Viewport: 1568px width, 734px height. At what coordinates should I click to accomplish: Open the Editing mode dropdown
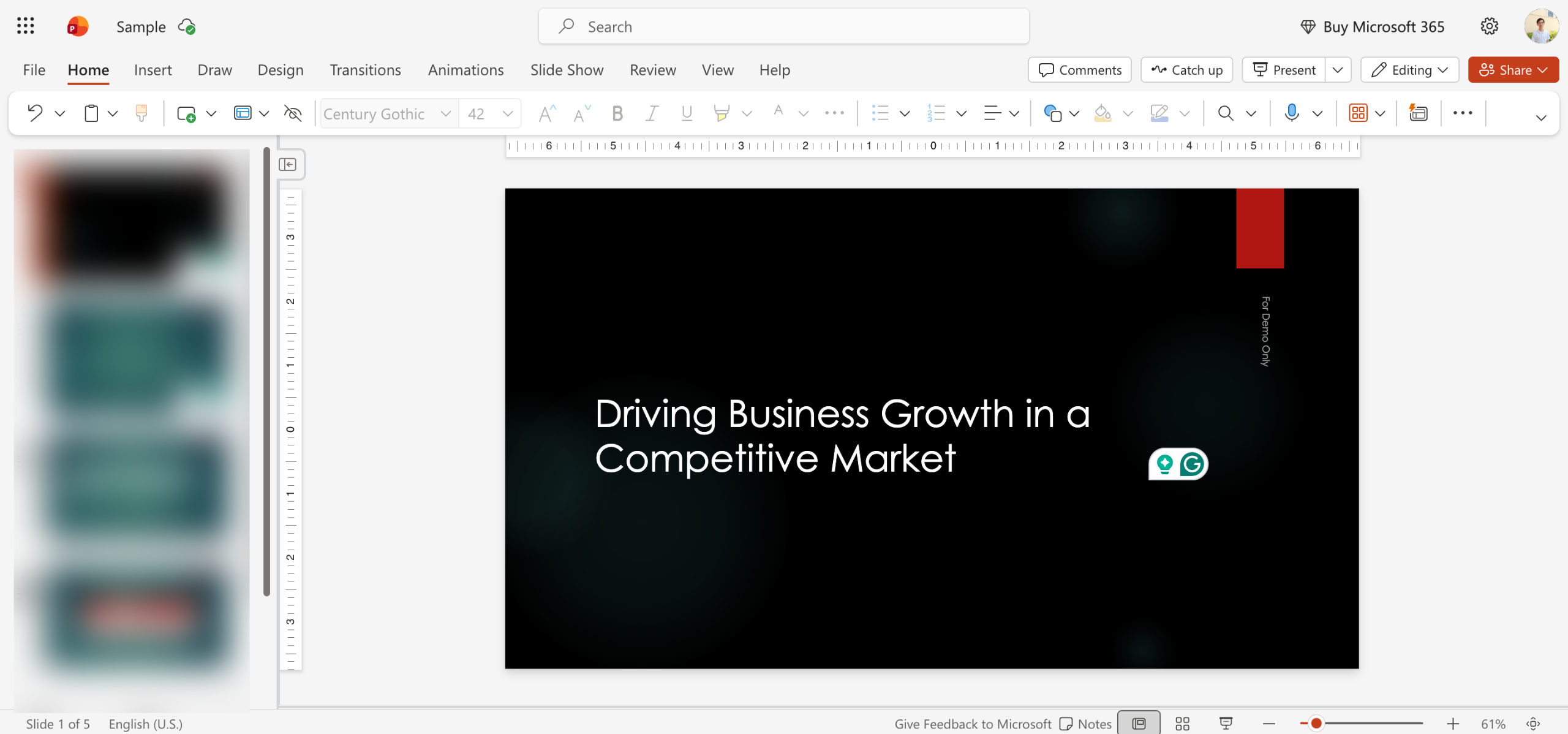[1409, 70]
